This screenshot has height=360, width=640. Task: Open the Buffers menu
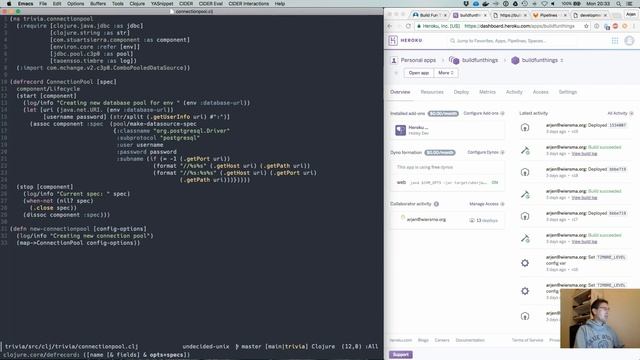pyautogui.click(x=98, y=4)
